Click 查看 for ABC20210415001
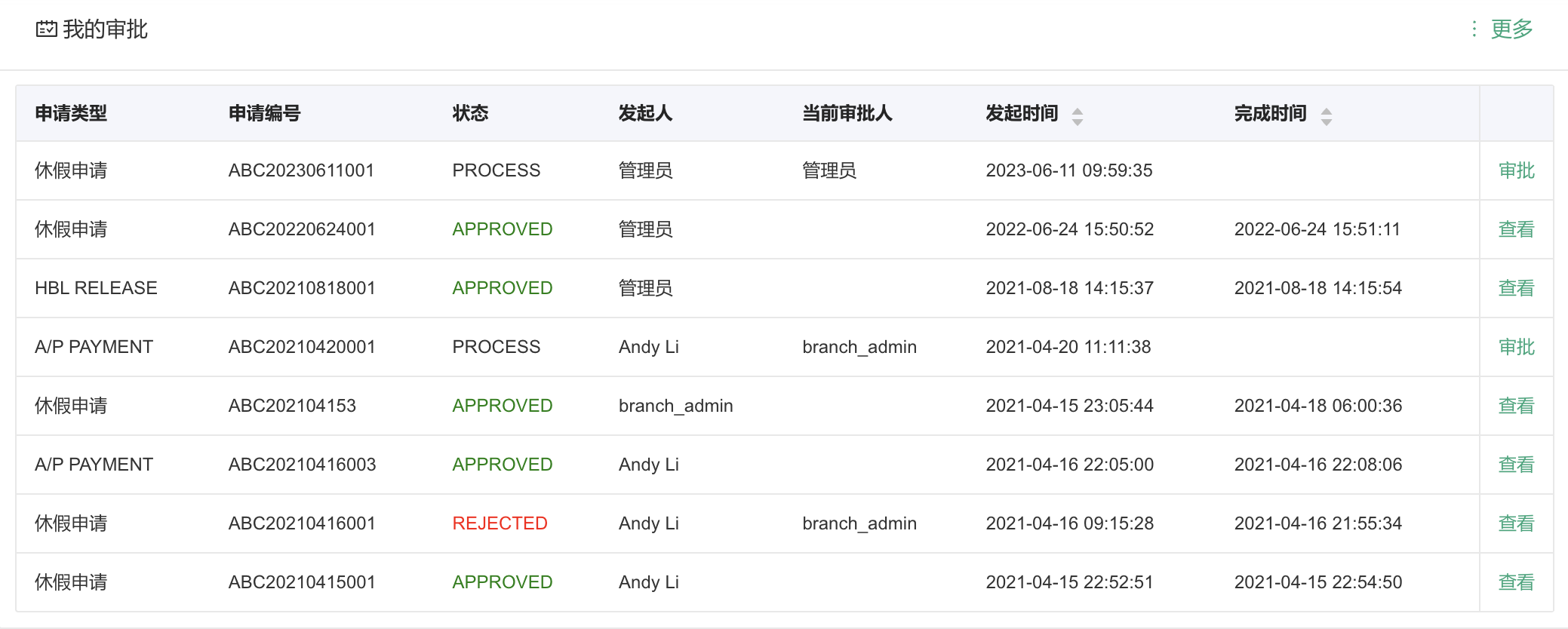The image size is (1568, 629). coord(1516,583)
